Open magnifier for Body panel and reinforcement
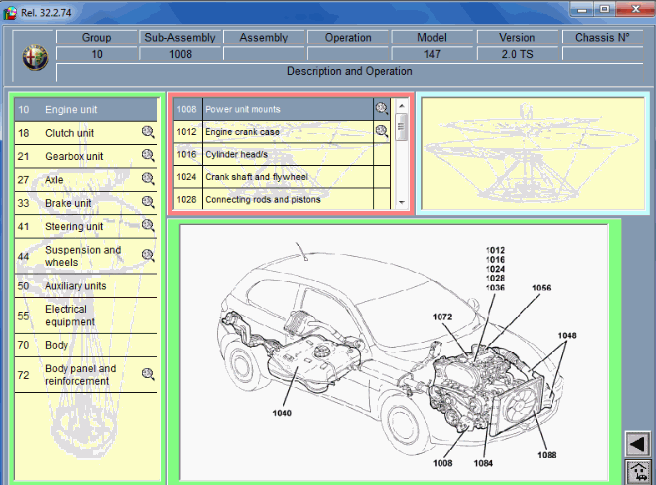The image size is (656, 485). click(x=148, y=374)
